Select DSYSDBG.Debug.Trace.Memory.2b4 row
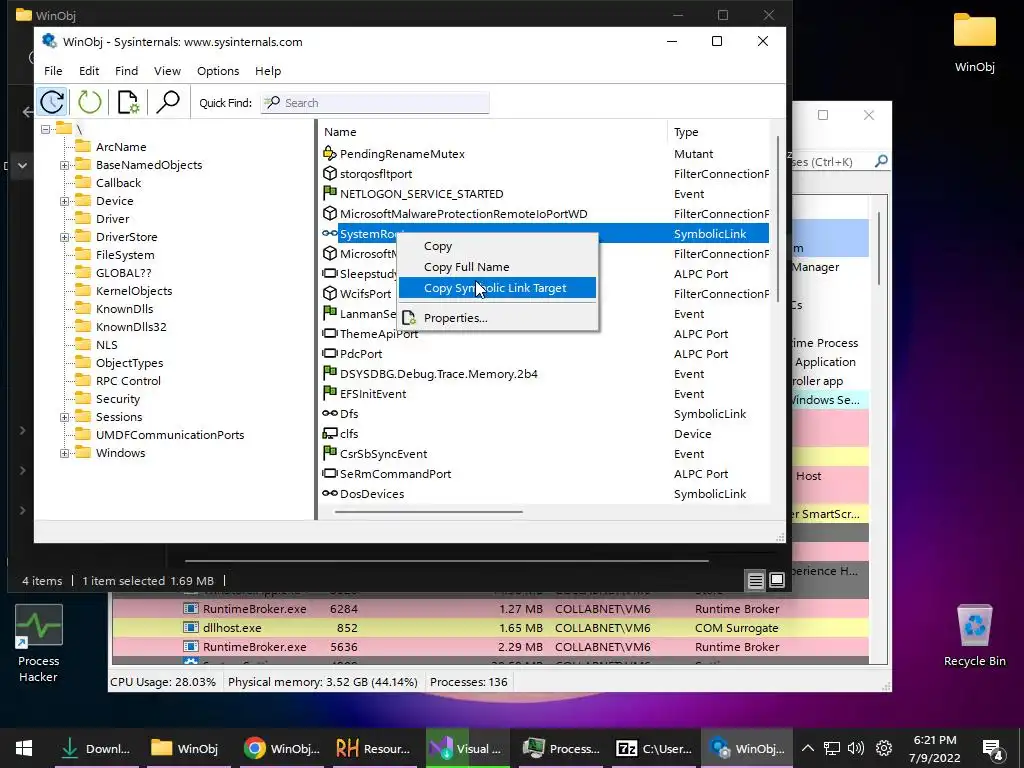1024x768 pixels. click(x=545, y=374)
